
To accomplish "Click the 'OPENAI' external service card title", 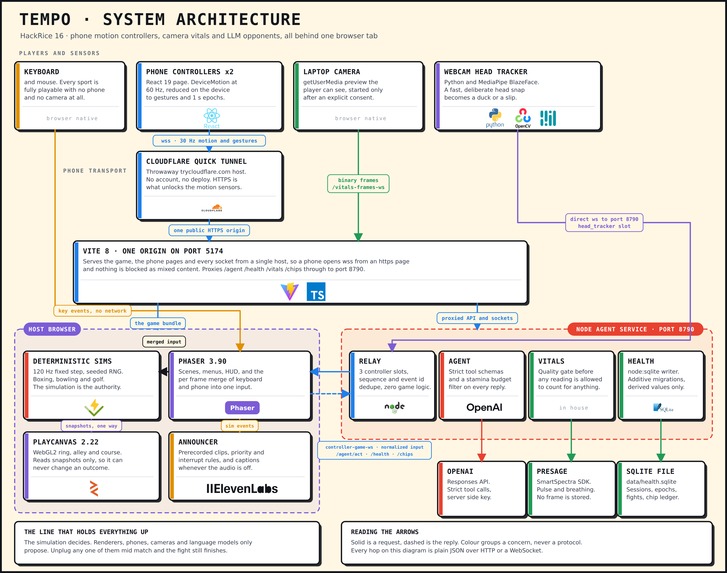I will coord(460,471).
